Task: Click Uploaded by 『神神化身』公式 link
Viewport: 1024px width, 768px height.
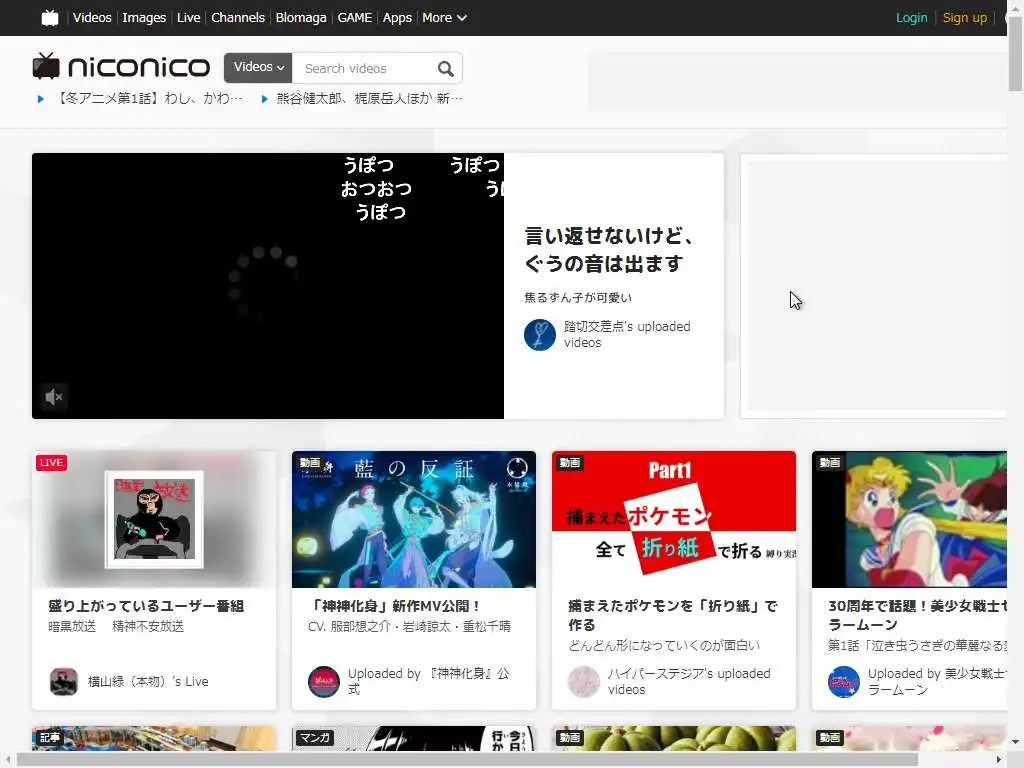Action: (x=428, y=681)
